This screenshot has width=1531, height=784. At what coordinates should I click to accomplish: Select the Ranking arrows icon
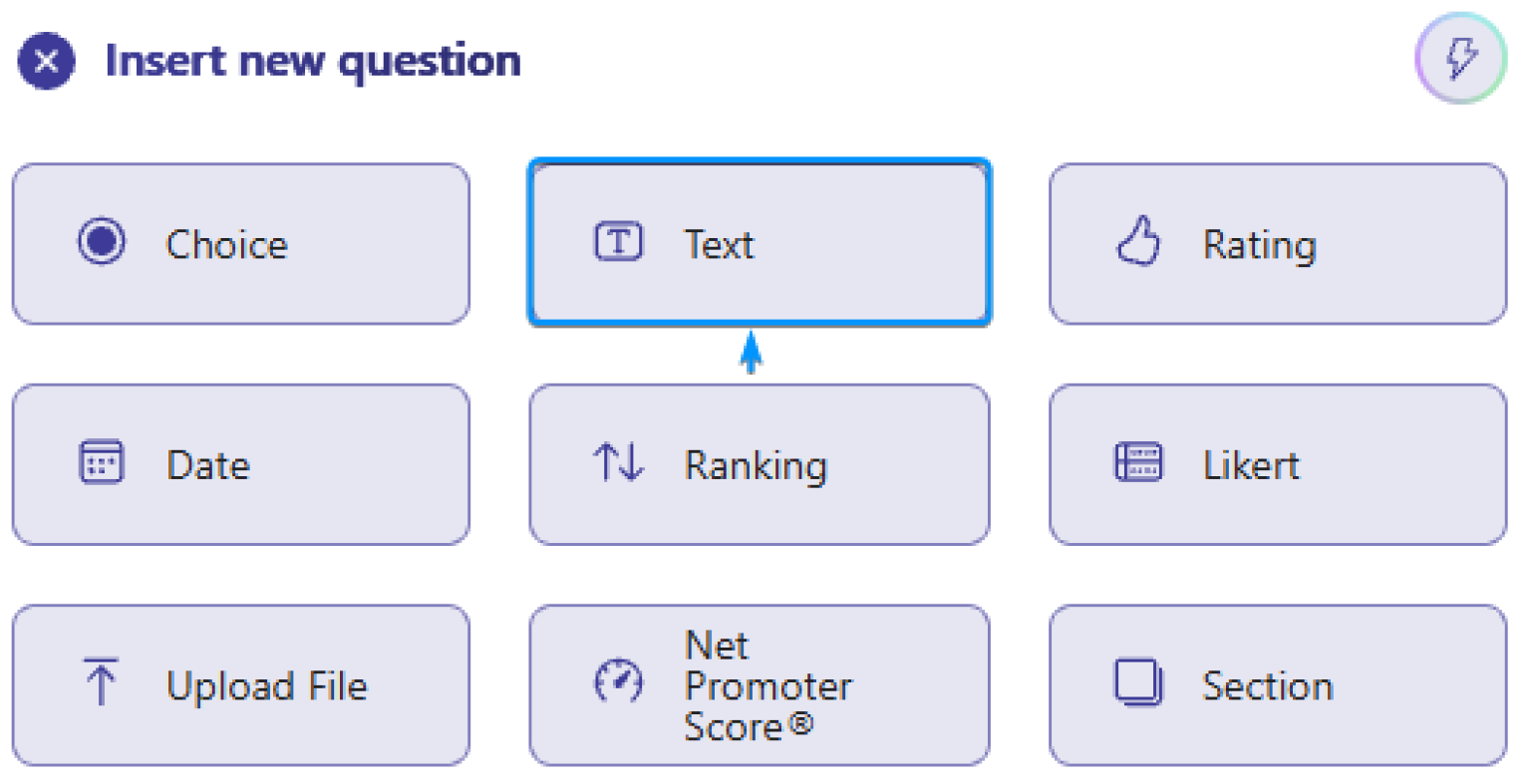pos(617,462)
